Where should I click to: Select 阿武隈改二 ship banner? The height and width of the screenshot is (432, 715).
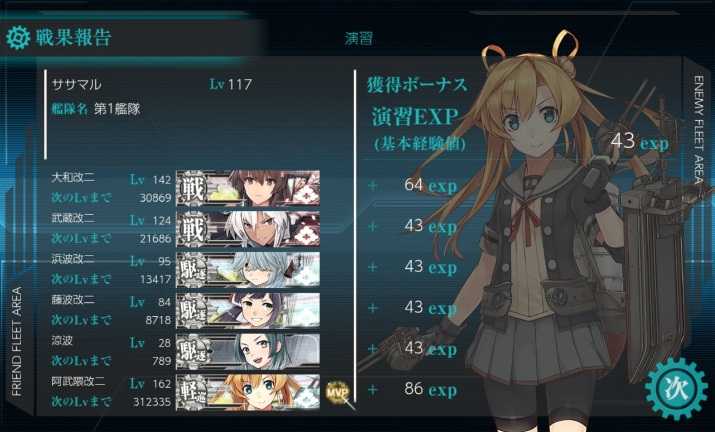(248, 392)
